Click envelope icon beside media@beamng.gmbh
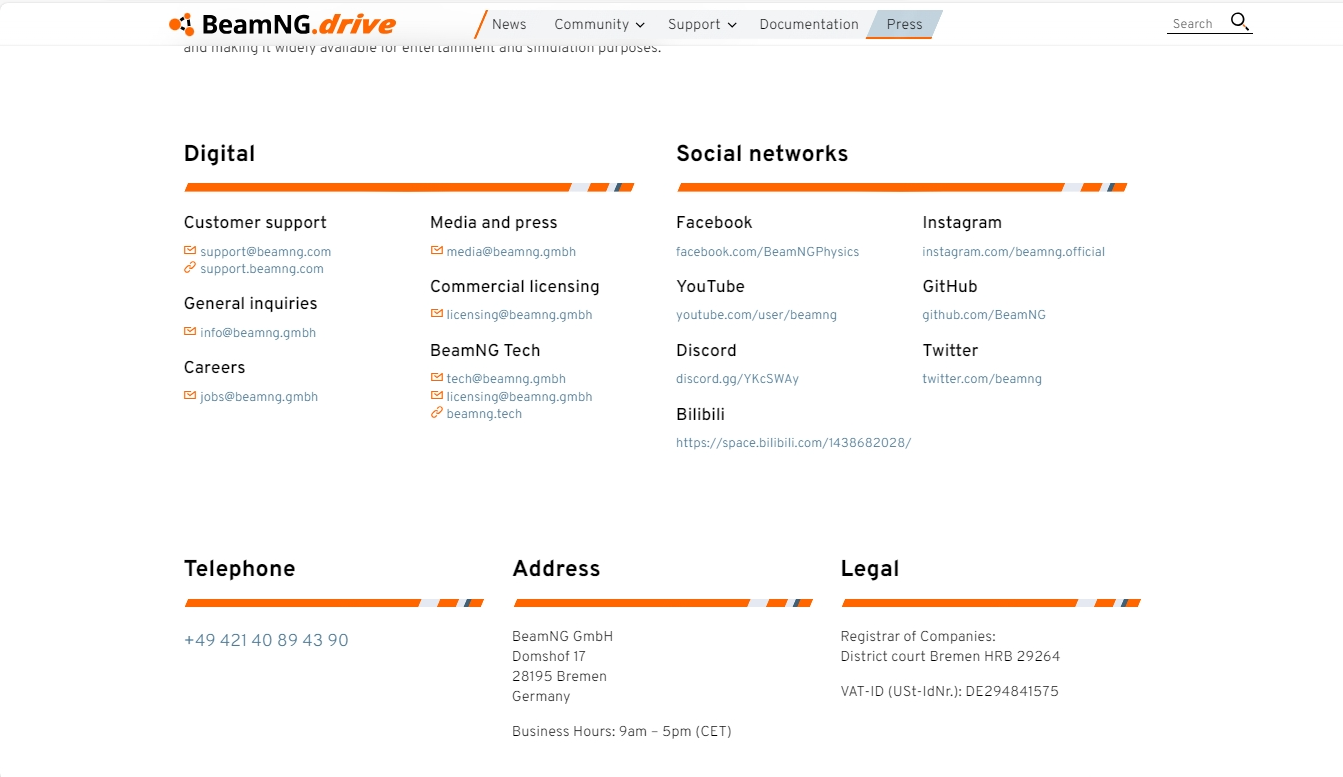 coord(437,251)
